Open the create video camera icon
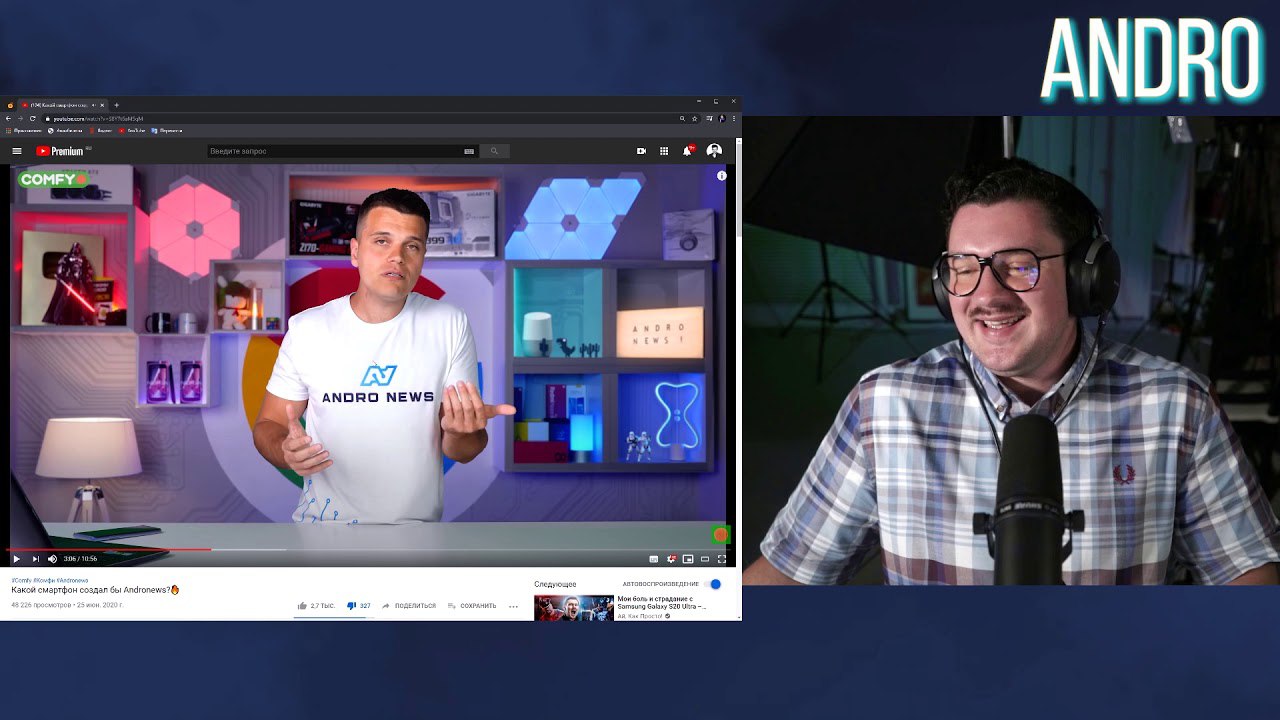Screen dimensions: 1280x720 point(641,151)
